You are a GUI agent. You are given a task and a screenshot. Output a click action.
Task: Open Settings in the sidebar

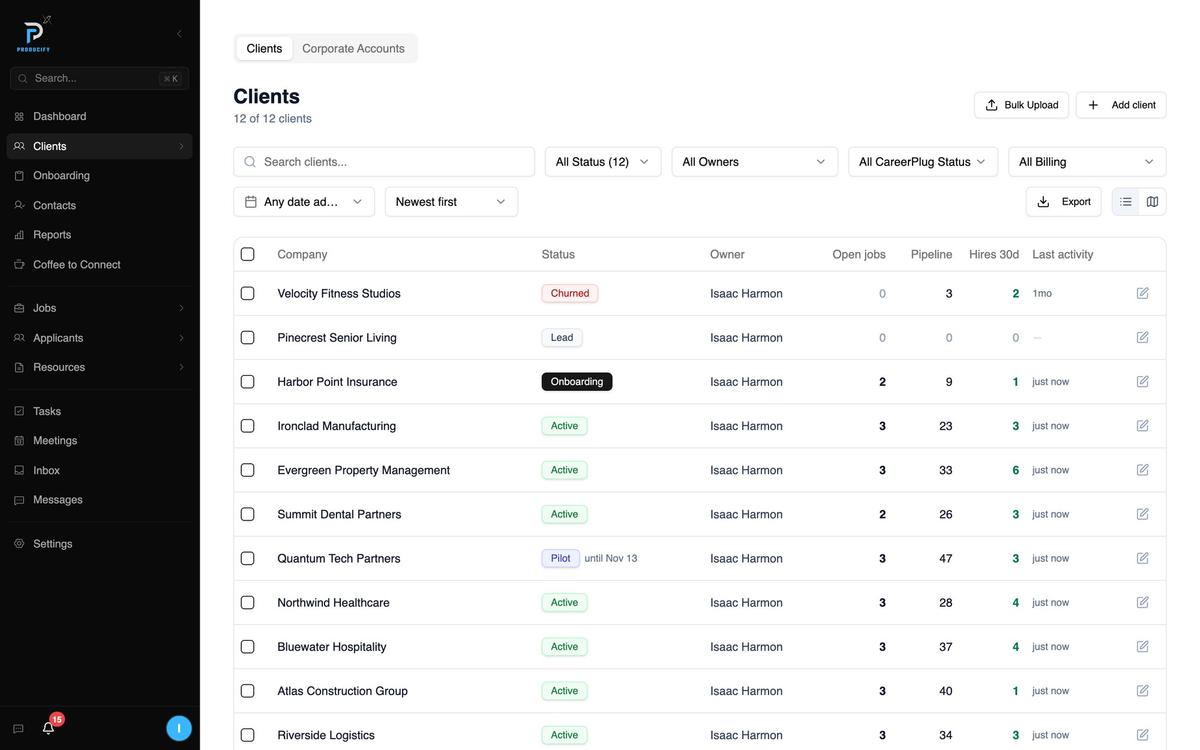tap(100, 544)
